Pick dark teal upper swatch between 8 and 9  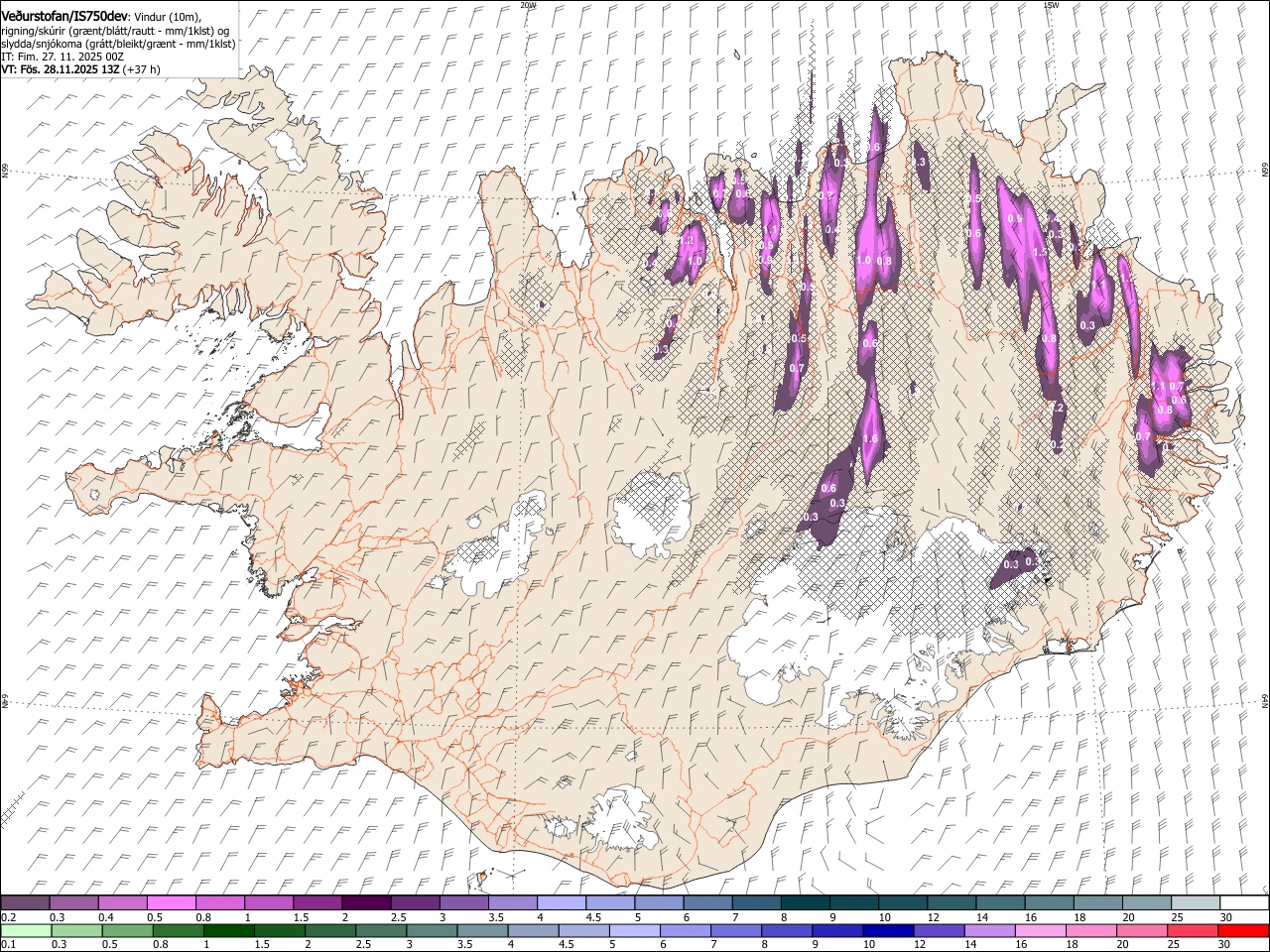(x=805, y=903)
